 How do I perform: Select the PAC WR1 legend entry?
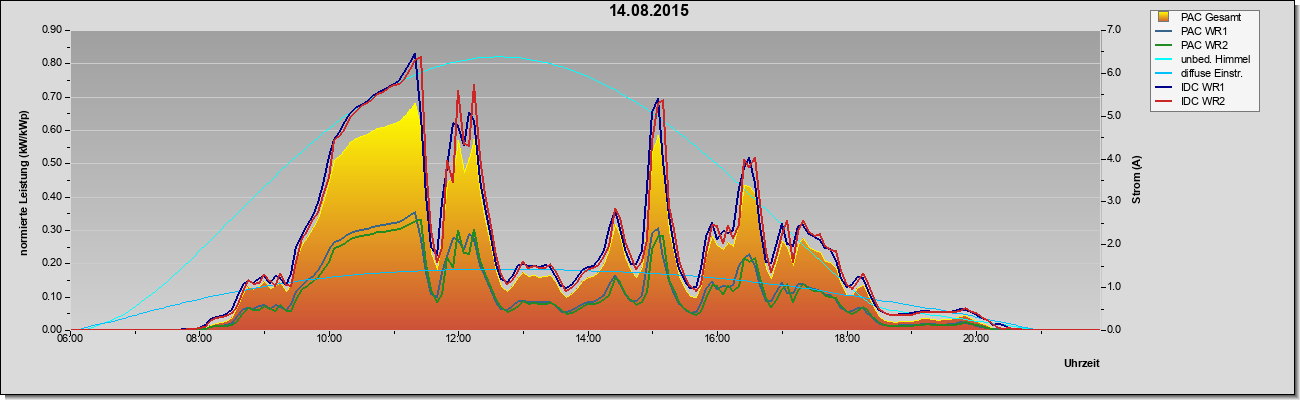1198,31
